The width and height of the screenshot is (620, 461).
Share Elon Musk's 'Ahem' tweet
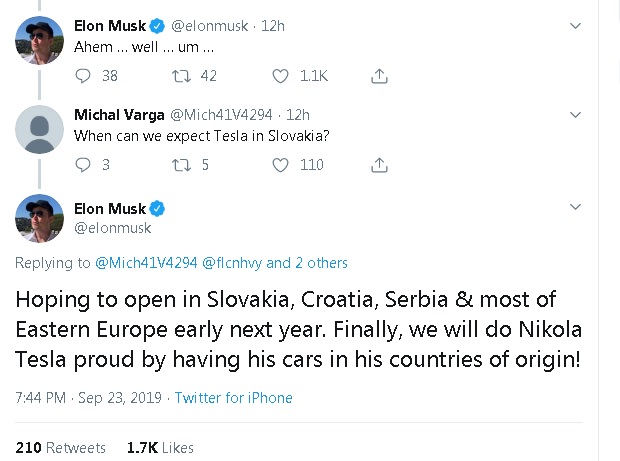pyautogui.click(x=379, y=76)
